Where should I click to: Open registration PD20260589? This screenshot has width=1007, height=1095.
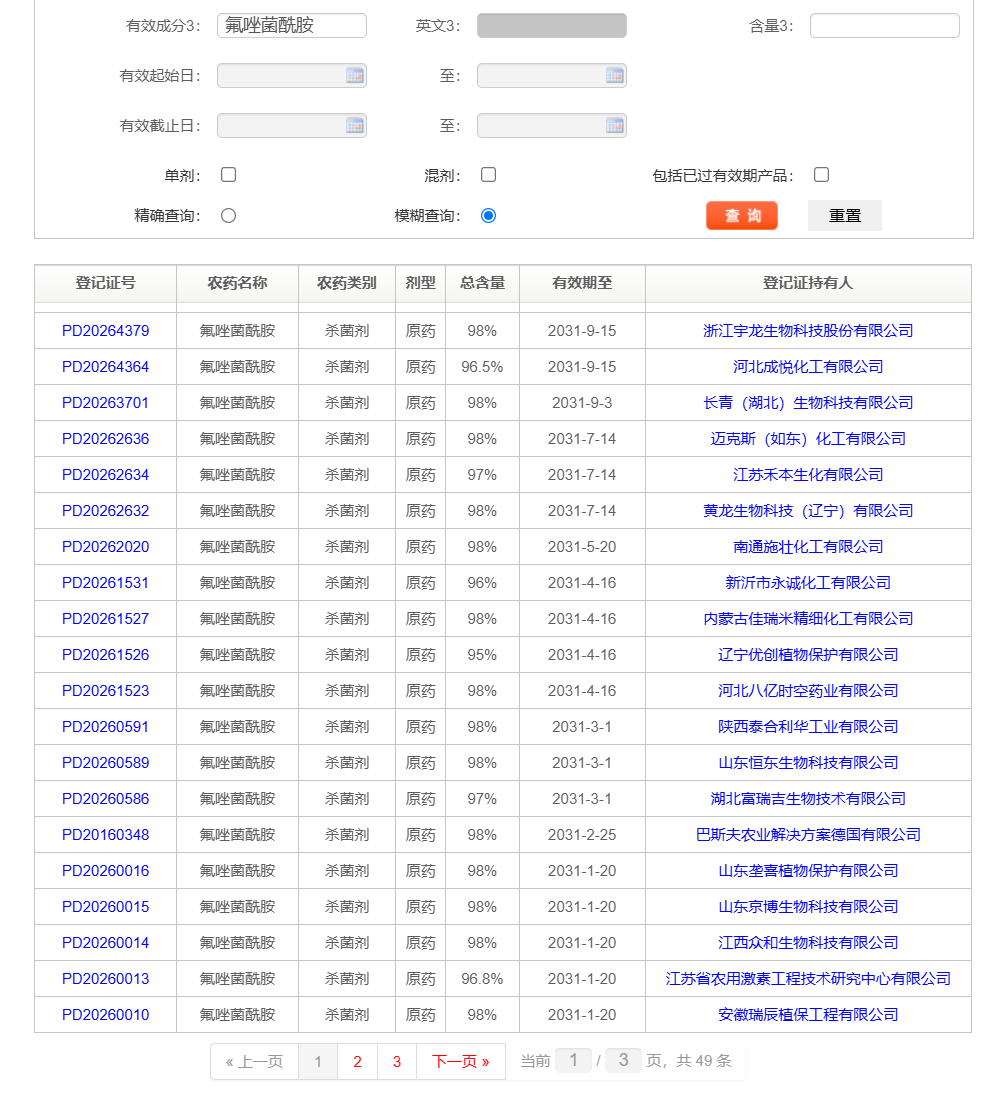pos(105,763)
